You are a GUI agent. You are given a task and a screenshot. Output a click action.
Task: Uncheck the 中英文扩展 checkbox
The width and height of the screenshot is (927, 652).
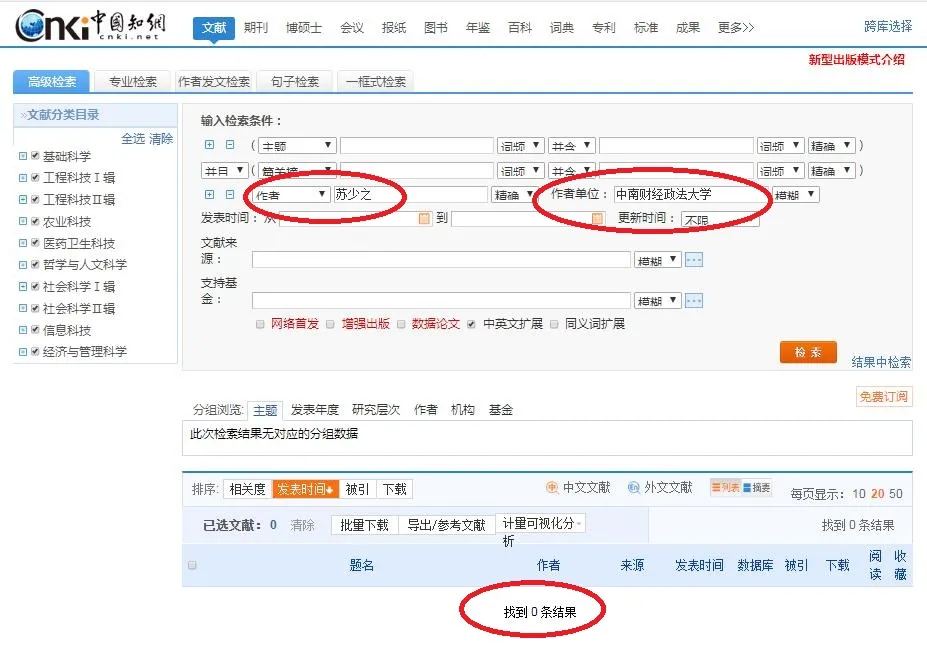click(x=472, y=324)
